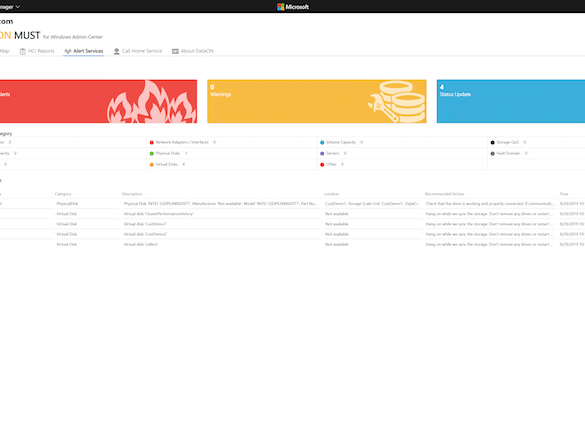Open the About DataON tab
The image size is (585, 441).
point(193,51)
